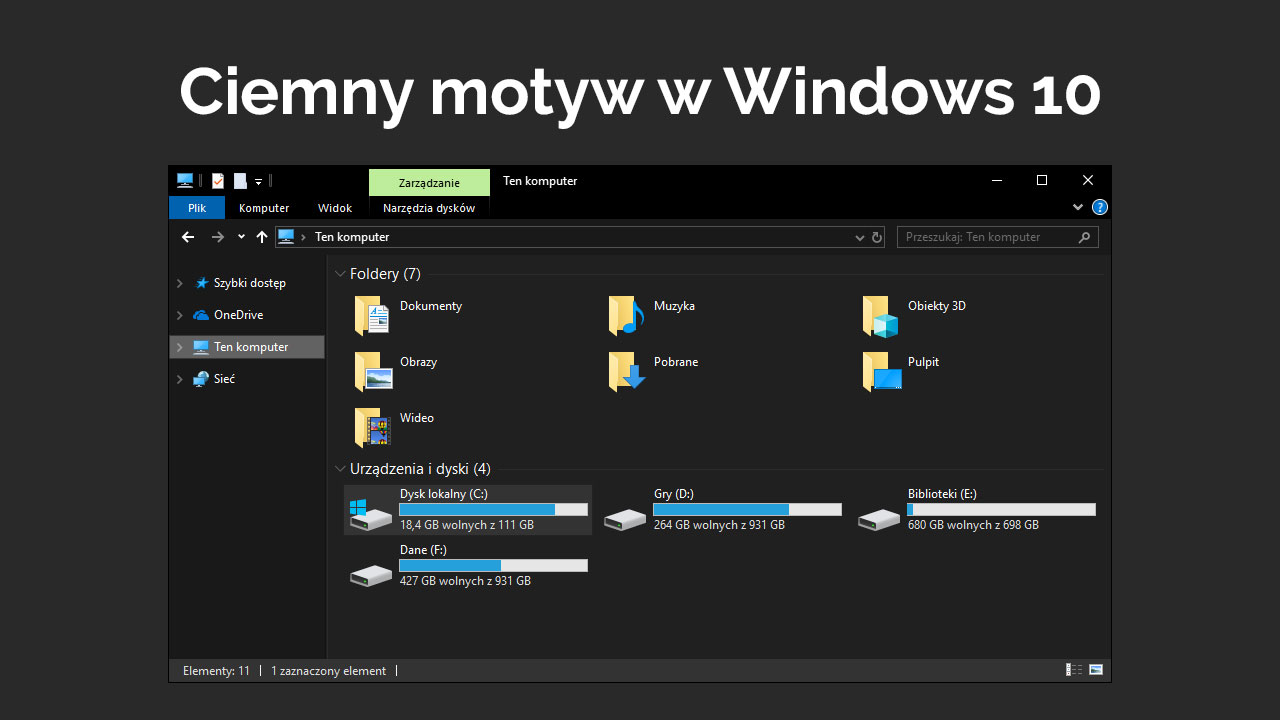The image size is (1280, 720).
Task: Expand the Szybki dostęp tree node
Action: click(x=180, y=283)
